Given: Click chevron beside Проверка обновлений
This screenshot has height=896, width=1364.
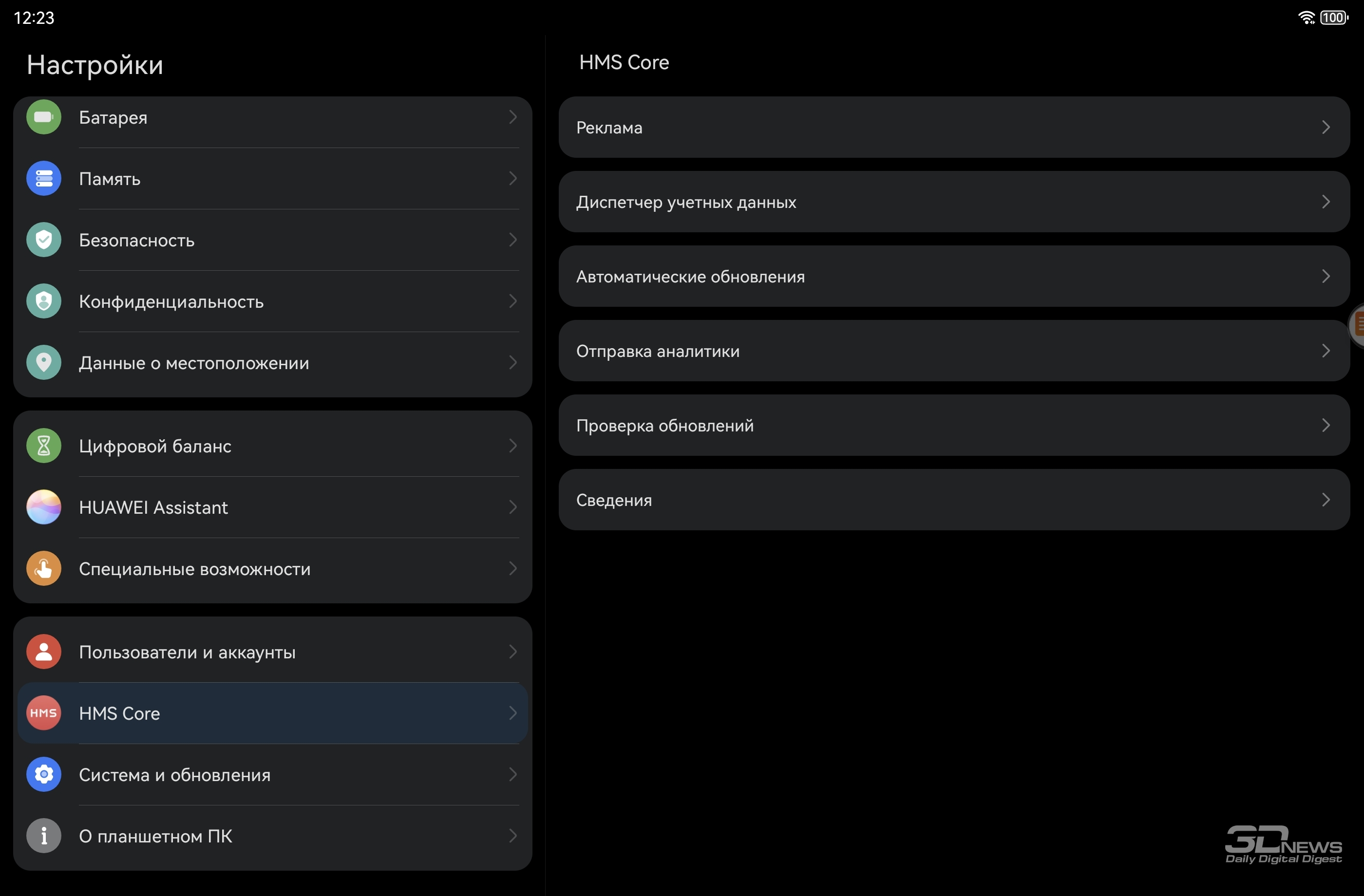Looking at the screenshot, I should [x=1326, y=425].
